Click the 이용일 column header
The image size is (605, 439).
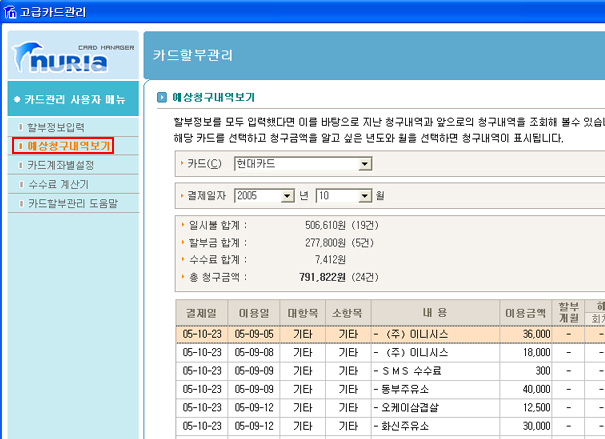pos(253,312)
